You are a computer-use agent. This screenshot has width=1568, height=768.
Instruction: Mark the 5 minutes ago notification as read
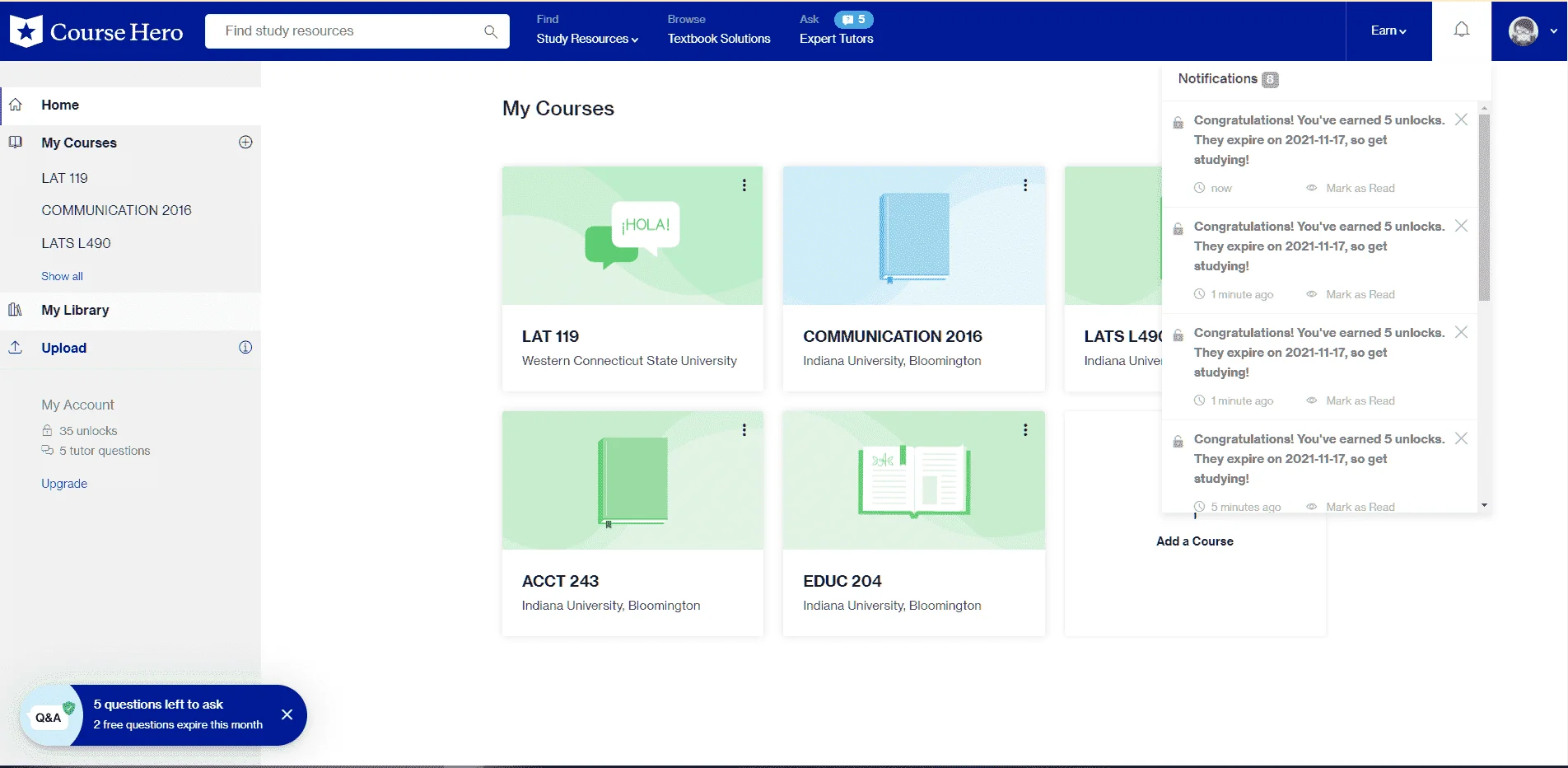click(1351, 507)
